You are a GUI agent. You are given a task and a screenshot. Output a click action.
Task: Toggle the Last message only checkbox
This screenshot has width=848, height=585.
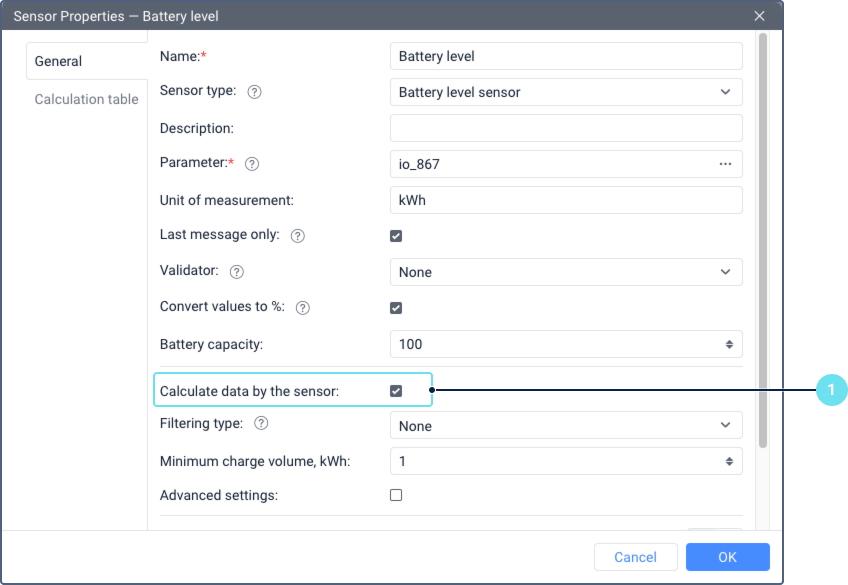(x=396, y=236)
